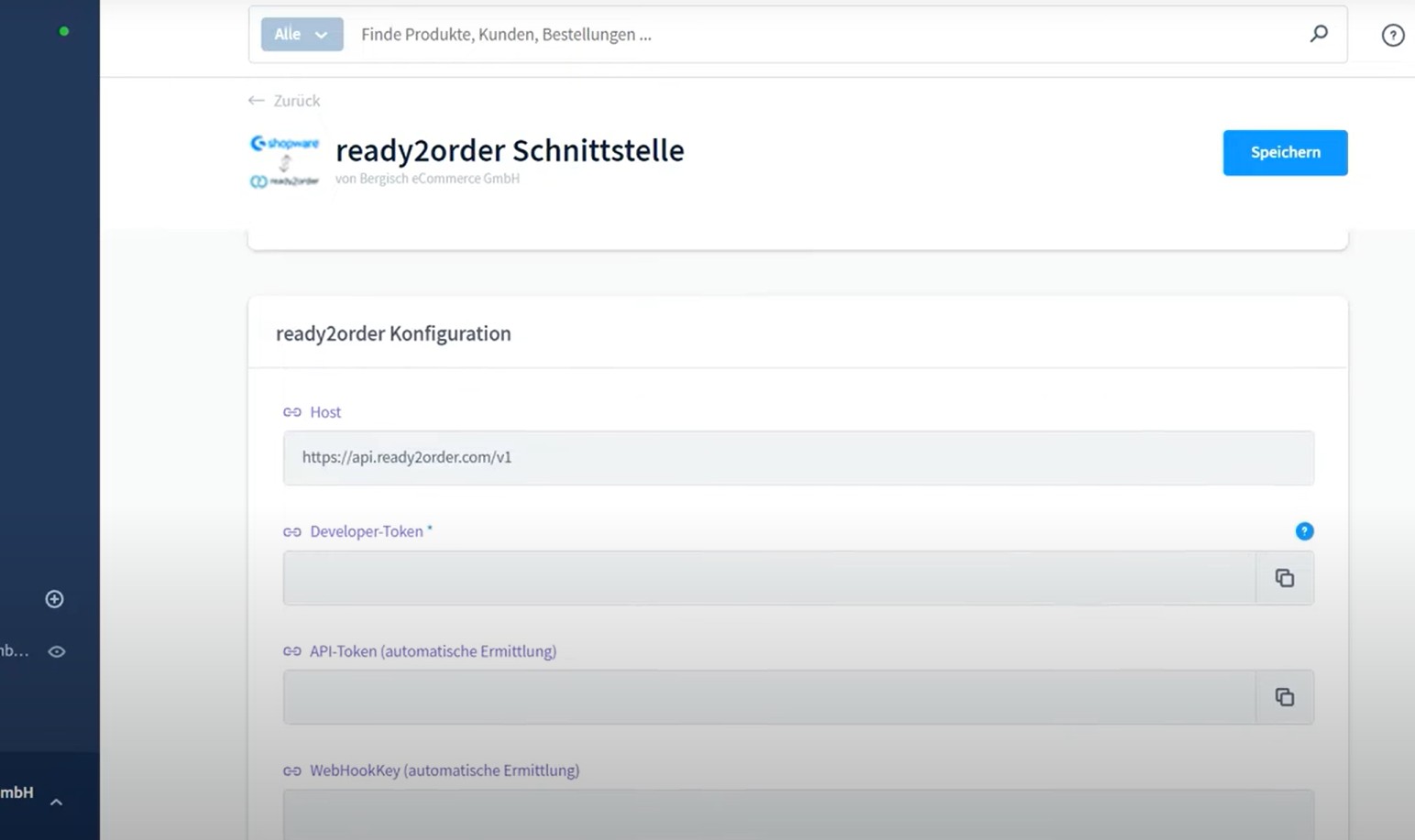The image size is (1415, 840).
Task: Save configuration with Speichern button
Action: pyautogui.click(x=1284, y=153)
